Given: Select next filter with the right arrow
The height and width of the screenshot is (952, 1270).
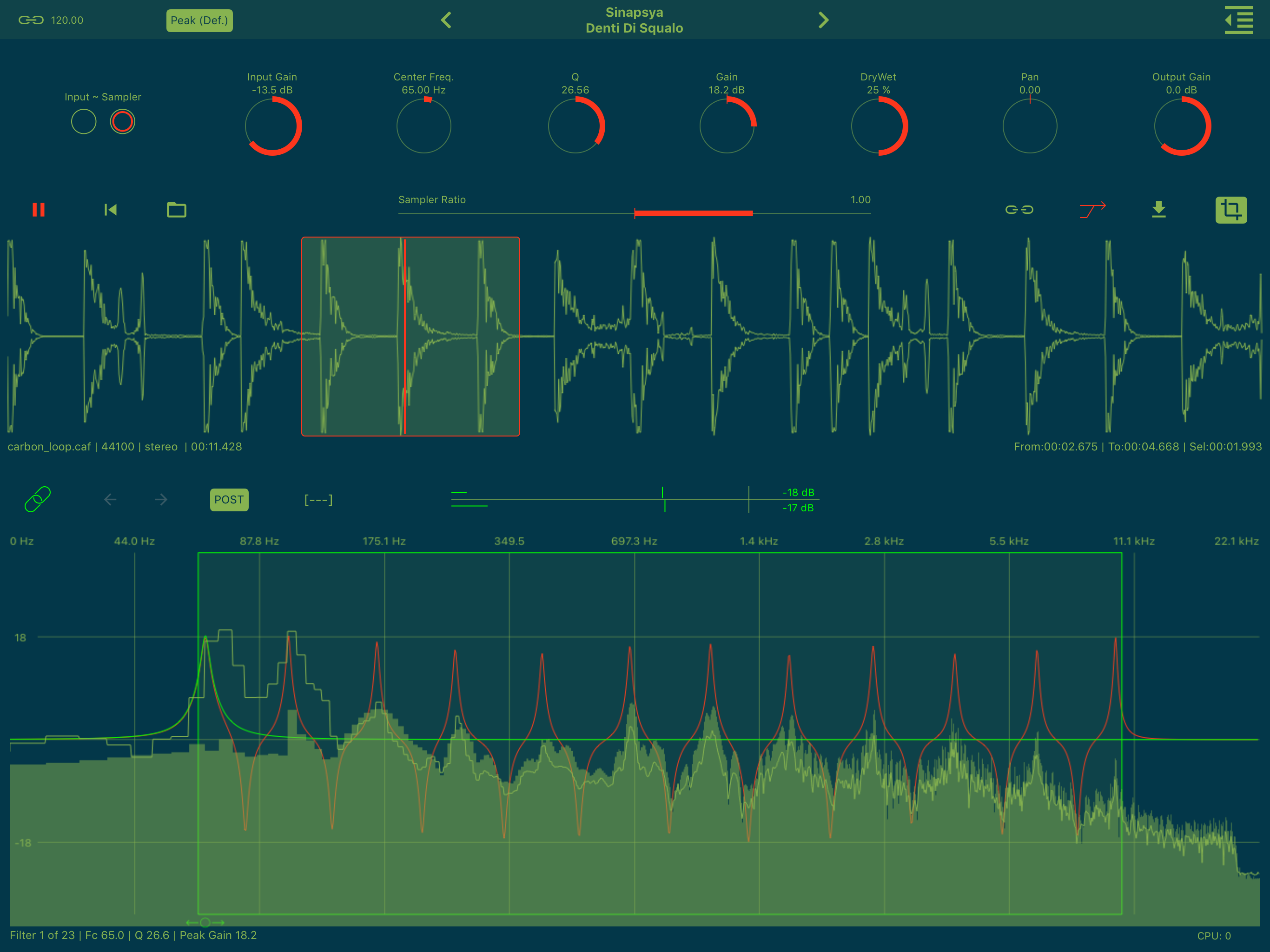Looking at the screenshot, I should (x=161, y=500).
